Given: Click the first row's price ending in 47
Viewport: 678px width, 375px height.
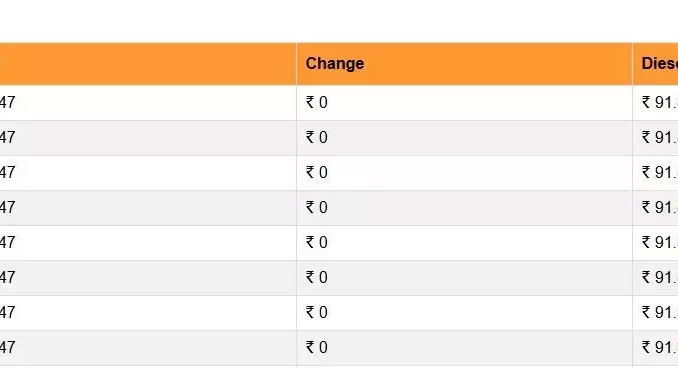Looking at the screenshot, I should point(7,103).
